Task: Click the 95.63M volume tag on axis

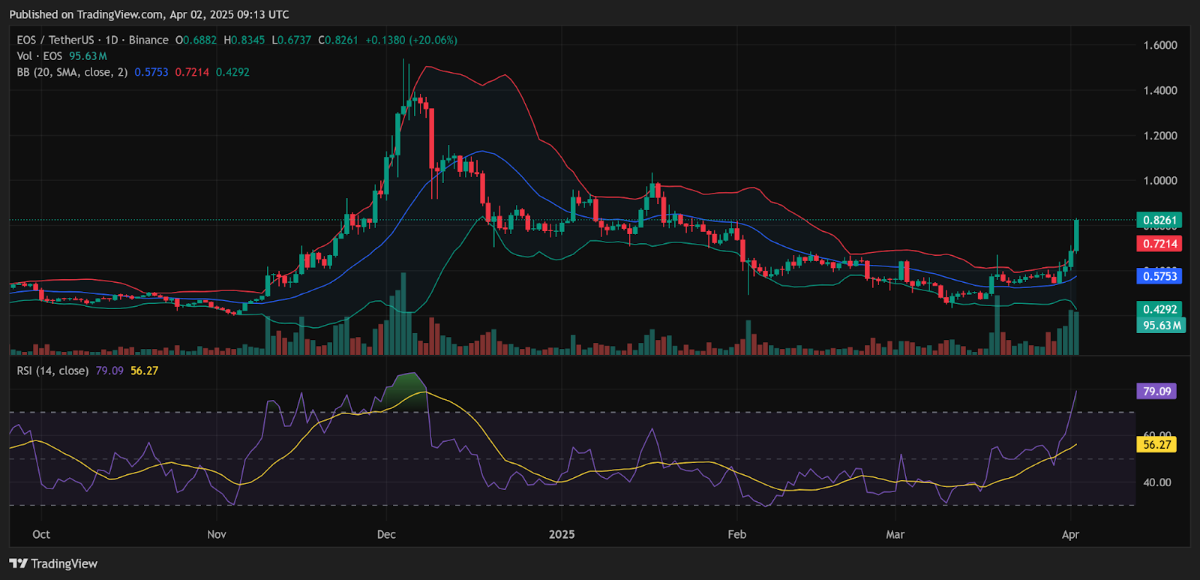Action: 1162,325
